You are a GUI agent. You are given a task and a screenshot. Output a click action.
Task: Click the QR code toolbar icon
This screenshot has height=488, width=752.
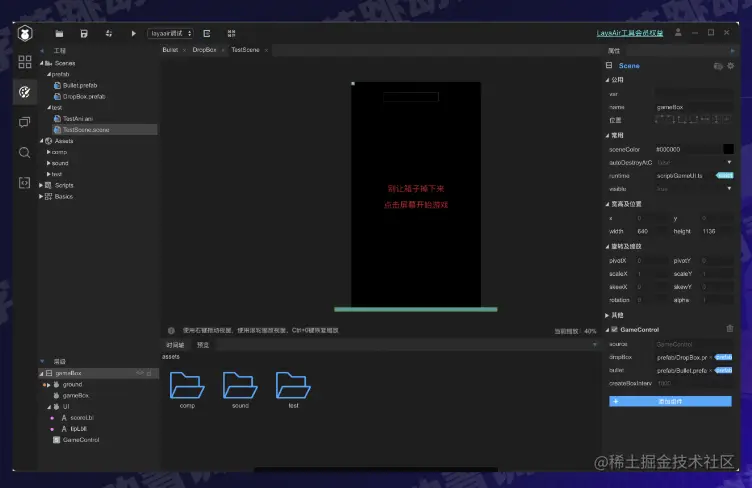[x=231, y=34]
